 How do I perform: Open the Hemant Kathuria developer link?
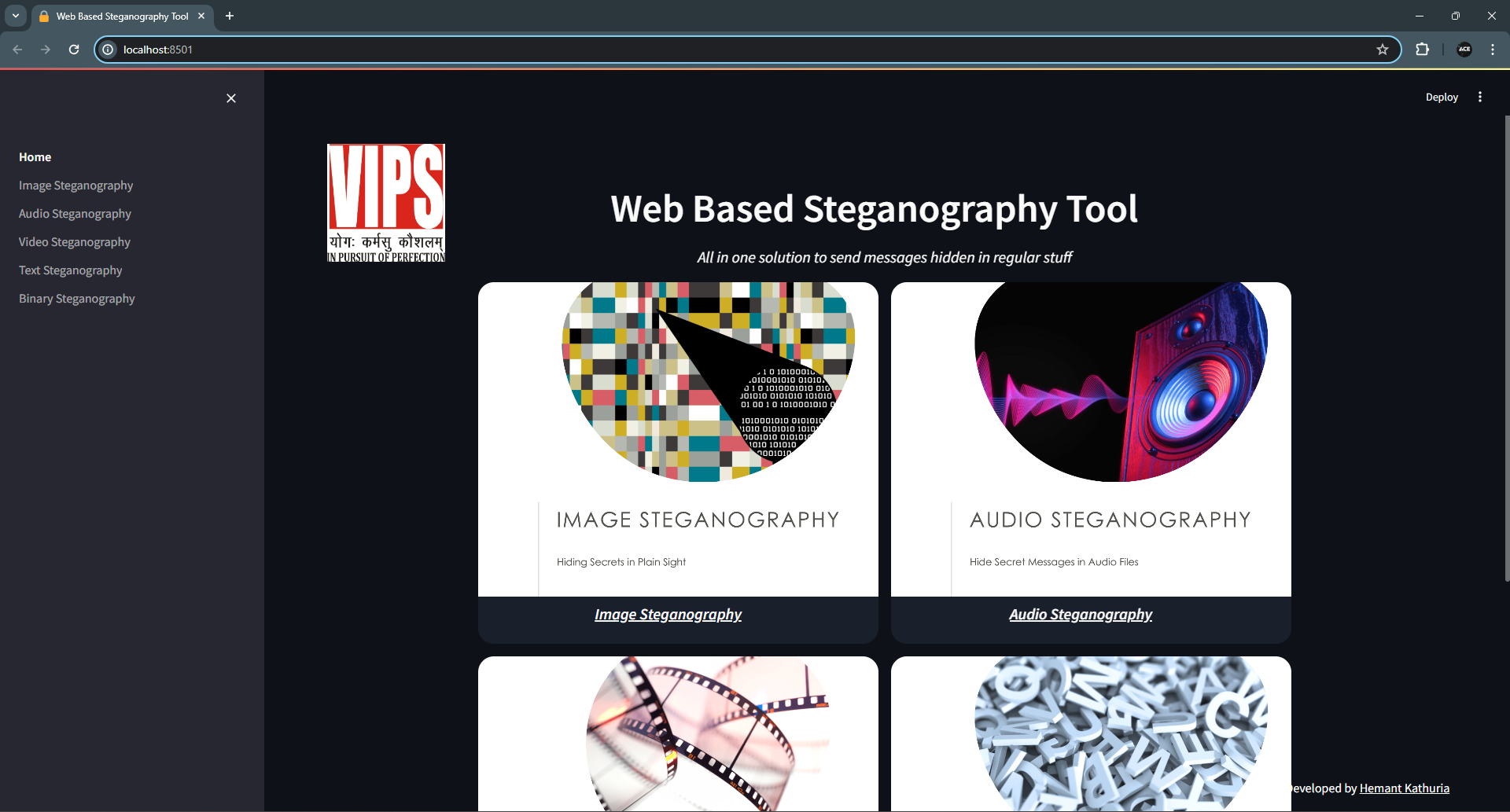[x=1404, y=788]
